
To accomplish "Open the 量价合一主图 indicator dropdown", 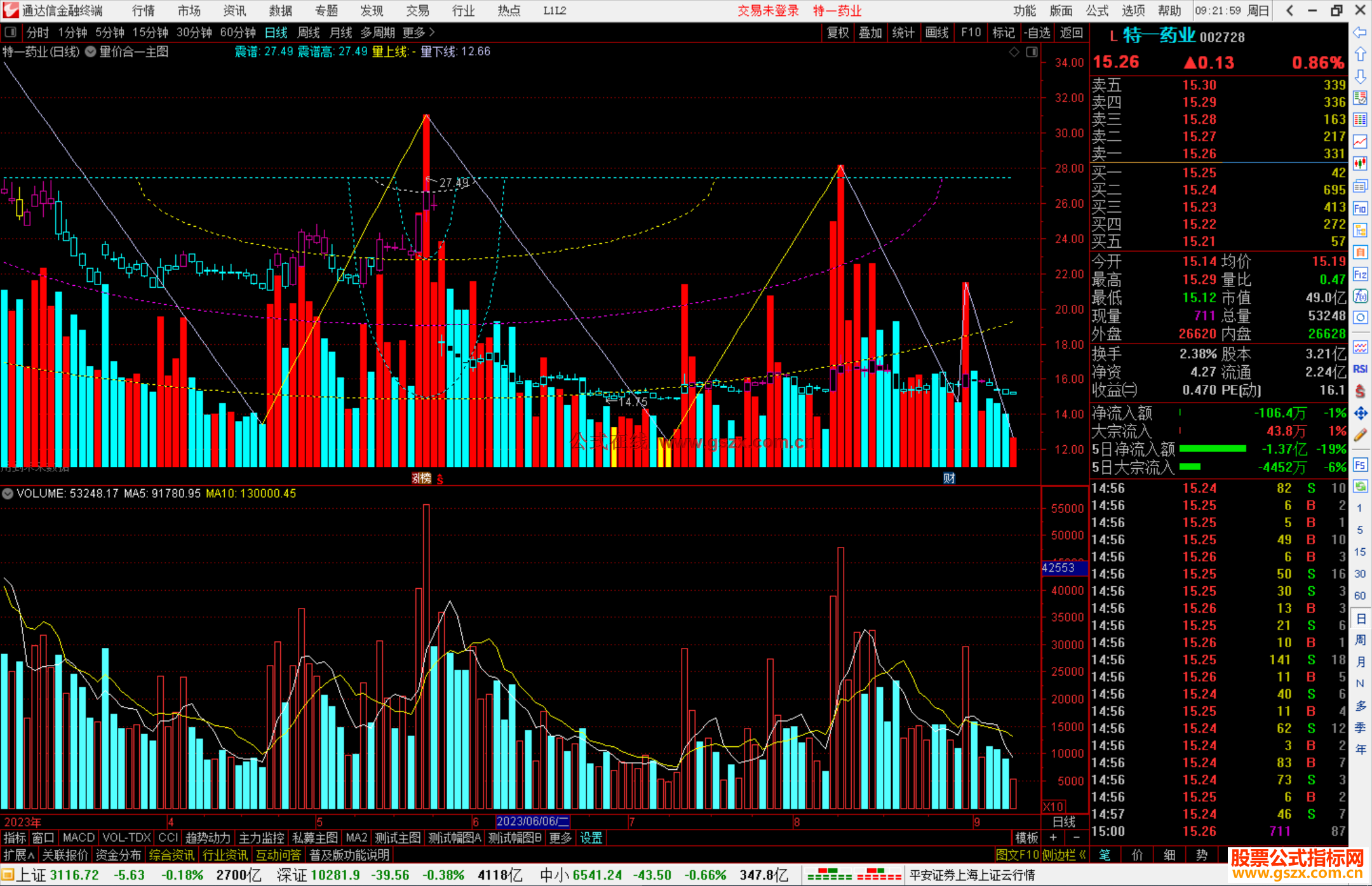I will (x=91, y=52).
